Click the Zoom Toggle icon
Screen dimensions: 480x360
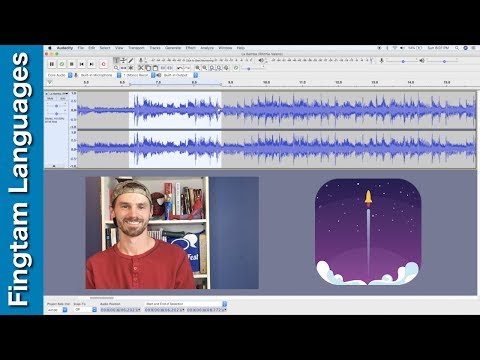pos(226,68)
